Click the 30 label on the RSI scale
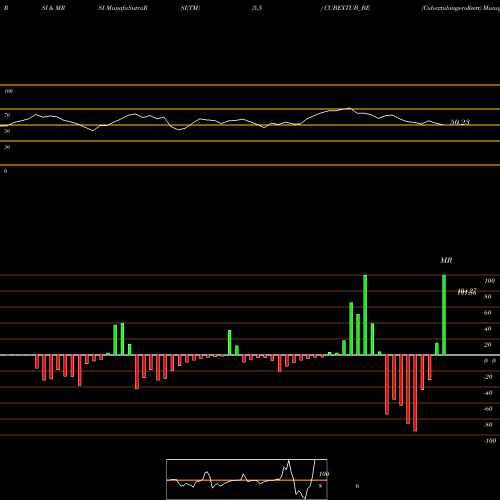The image size is (500, 500). click(x=7, y=147)
